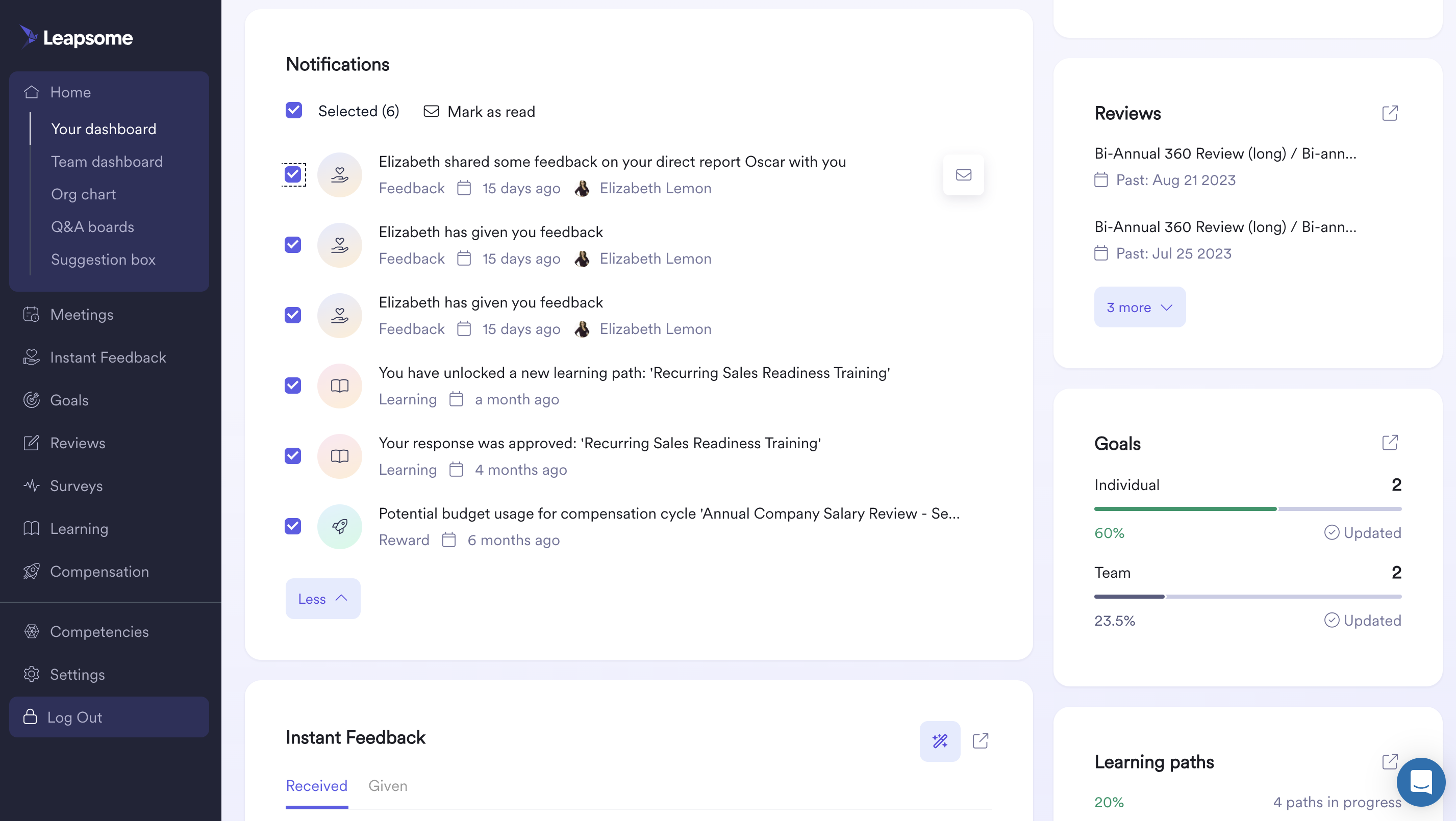Open Q&A boards
The width and height of the screenshot is (1456, 821).
click(93, 226)
